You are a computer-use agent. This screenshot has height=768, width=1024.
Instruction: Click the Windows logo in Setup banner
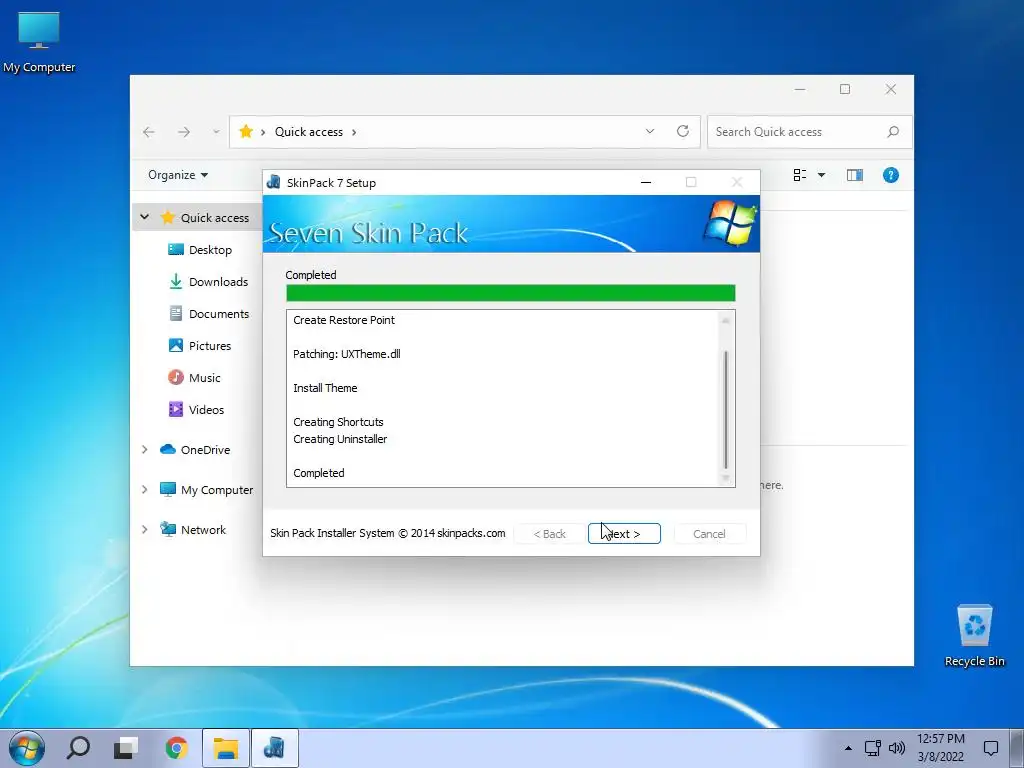point(730,223)
